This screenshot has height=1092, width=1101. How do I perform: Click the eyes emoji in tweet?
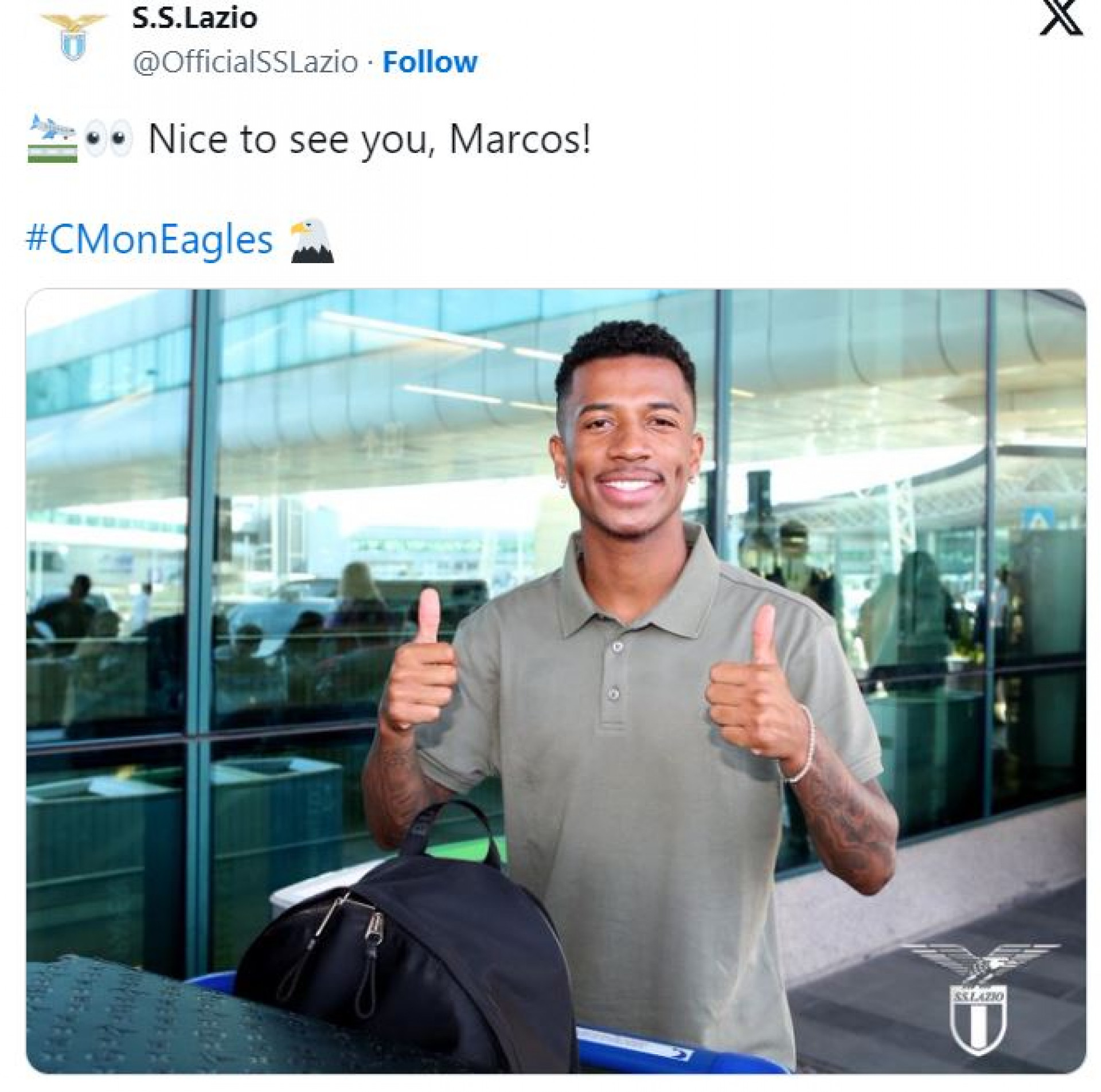[108, 139]
